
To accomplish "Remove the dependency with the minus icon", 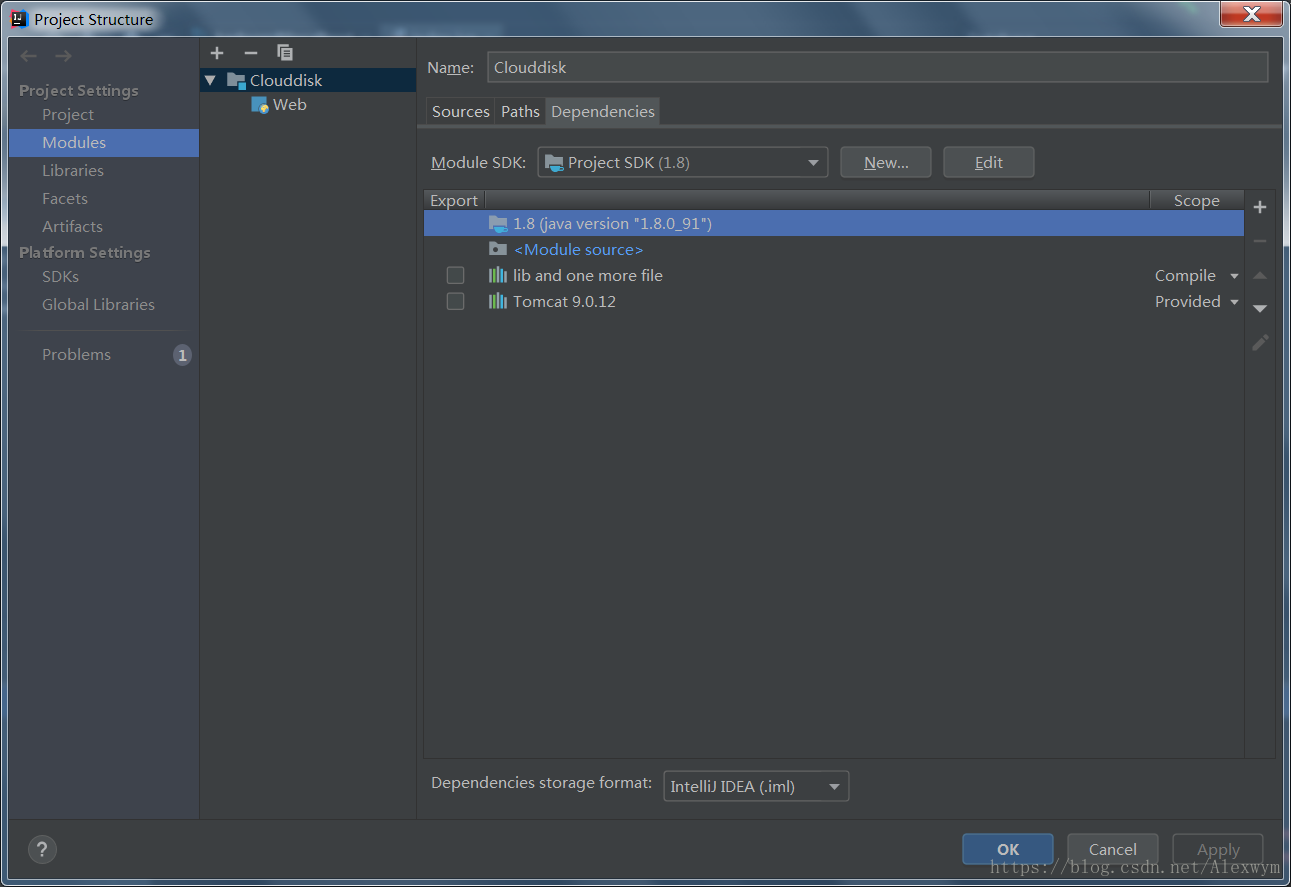I will click(1260, 241).
